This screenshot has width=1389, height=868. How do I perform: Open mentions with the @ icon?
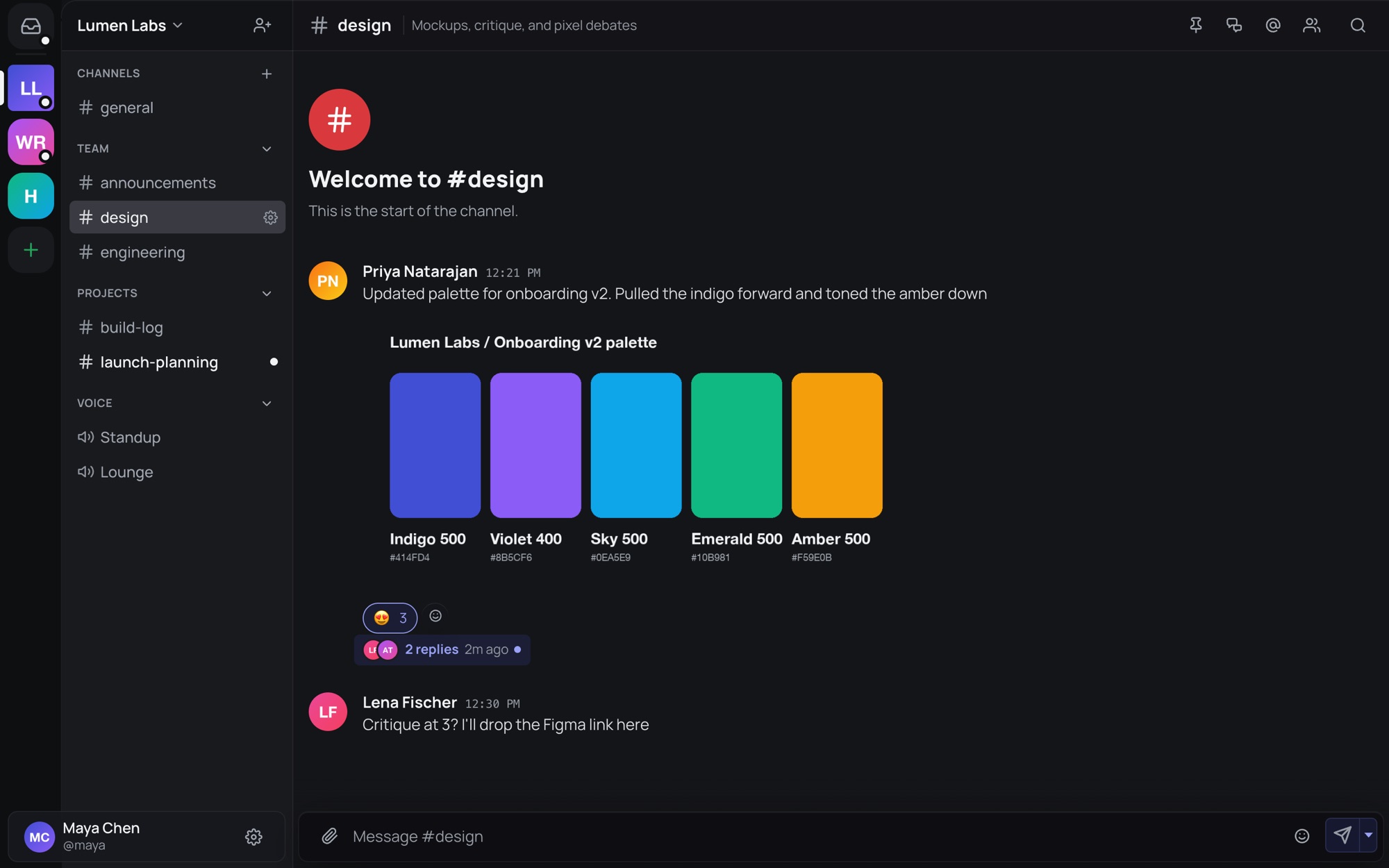[x=1273, y=26]
